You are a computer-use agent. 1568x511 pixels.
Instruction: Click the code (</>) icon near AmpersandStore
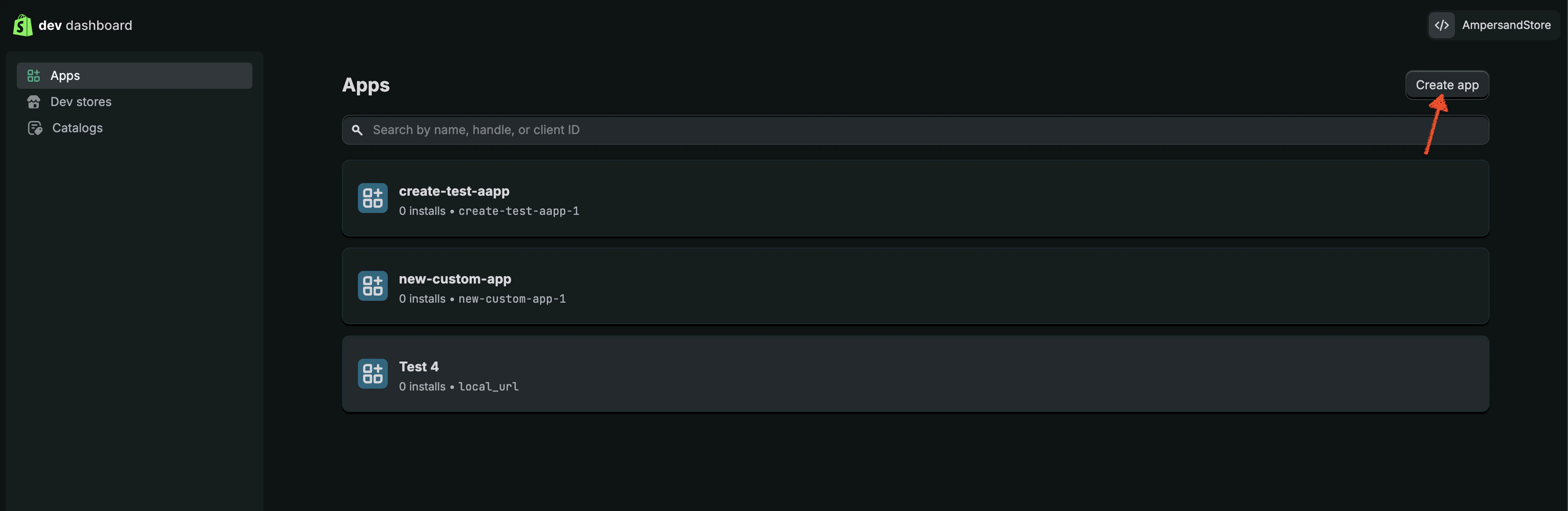tap(1441, 25)
